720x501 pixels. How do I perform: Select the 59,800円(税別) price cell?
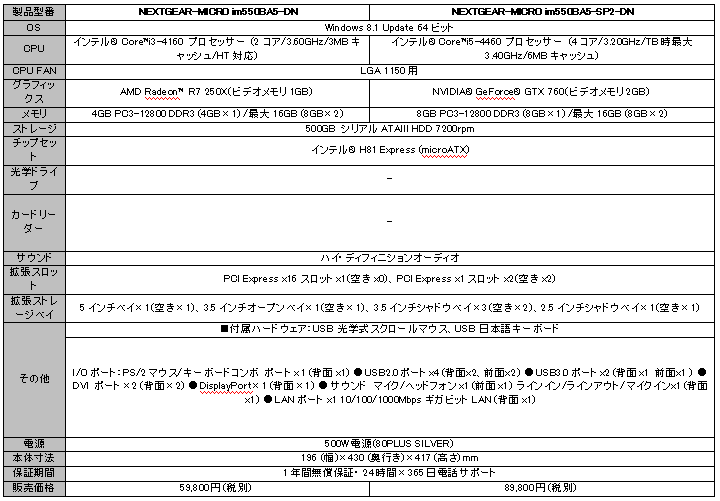pyautogui.click(x=217, y=488)
